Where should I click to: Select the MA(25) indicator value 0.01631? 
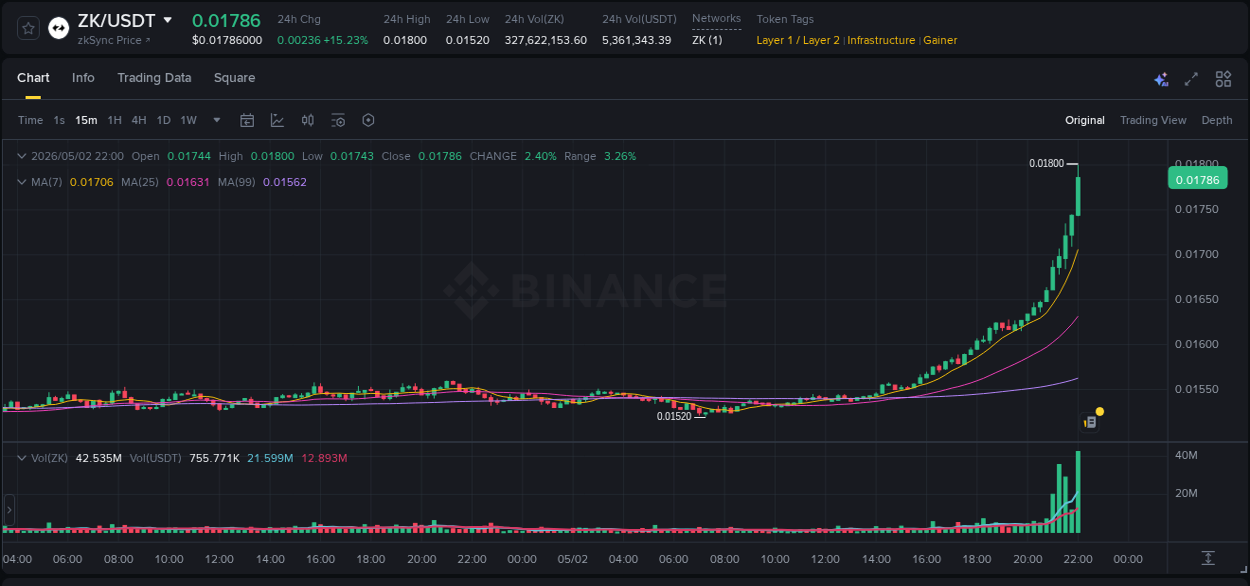188,182
